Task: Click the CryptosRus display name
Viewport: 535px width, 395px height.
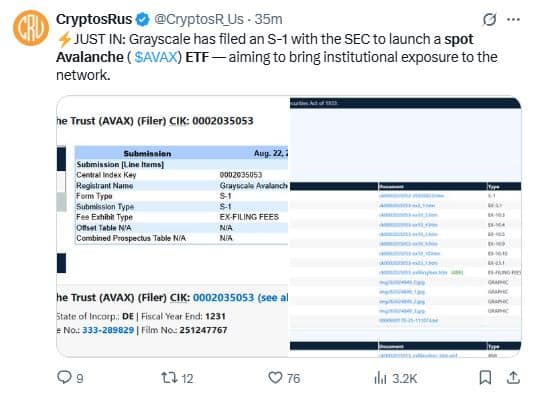Action: 94,19
